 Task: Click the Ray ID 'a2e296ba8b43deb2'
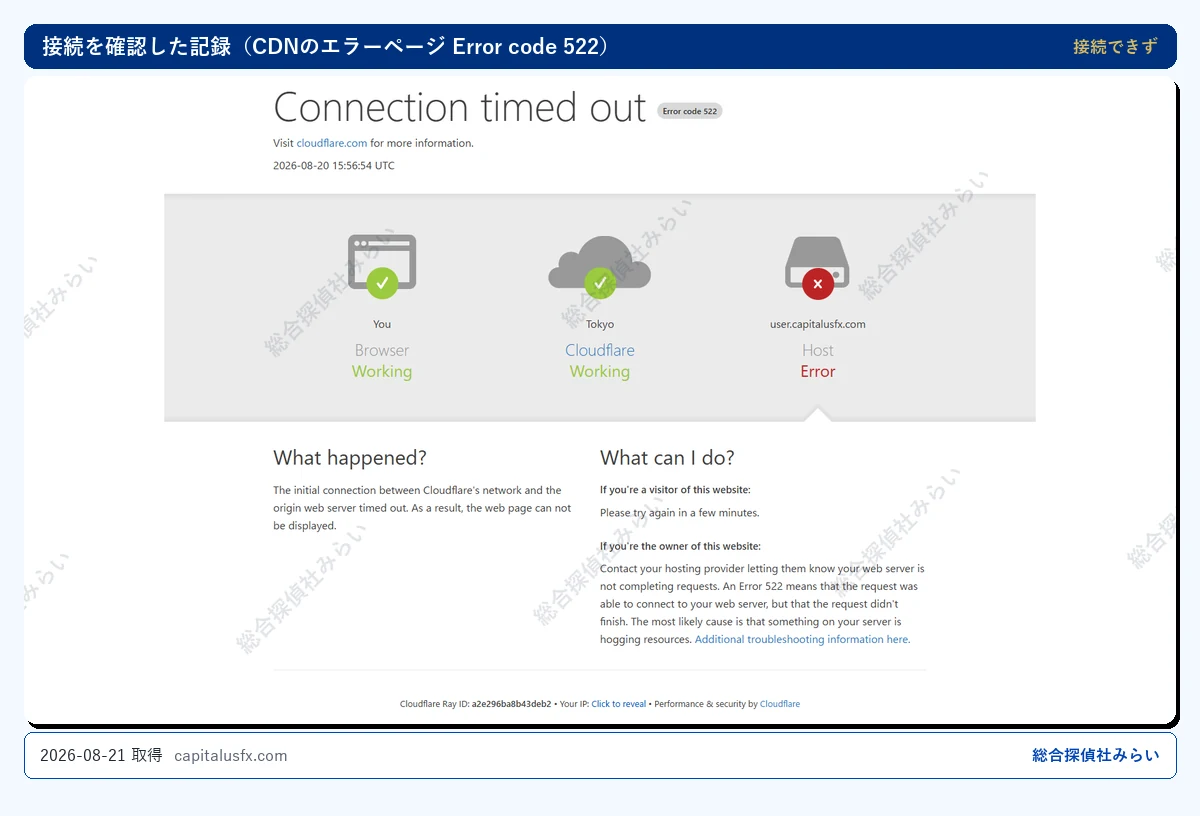[511, 704]
